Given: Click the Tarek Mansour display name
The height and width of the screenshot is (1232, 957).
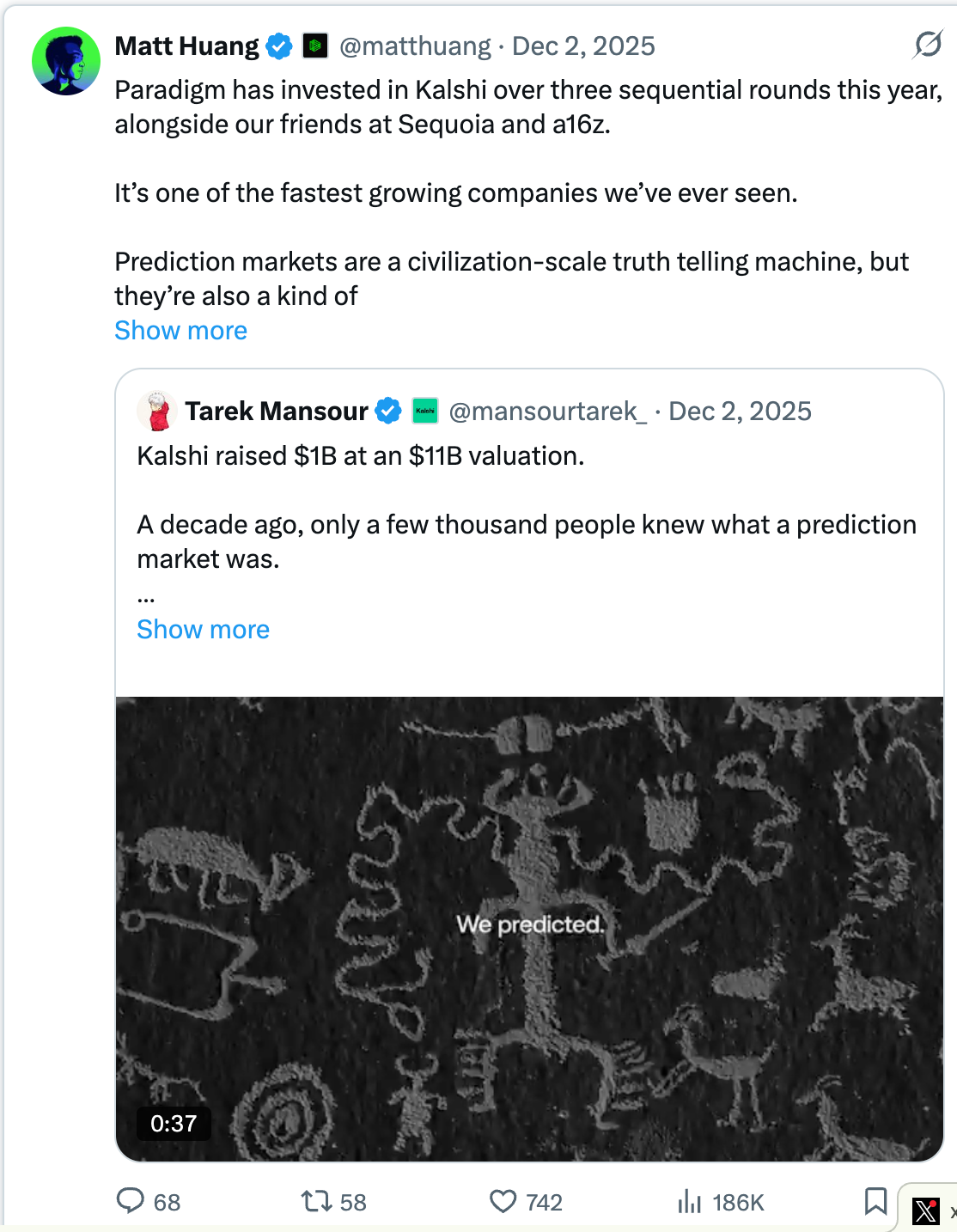Looking at the screenshot, I should [277, 411].
